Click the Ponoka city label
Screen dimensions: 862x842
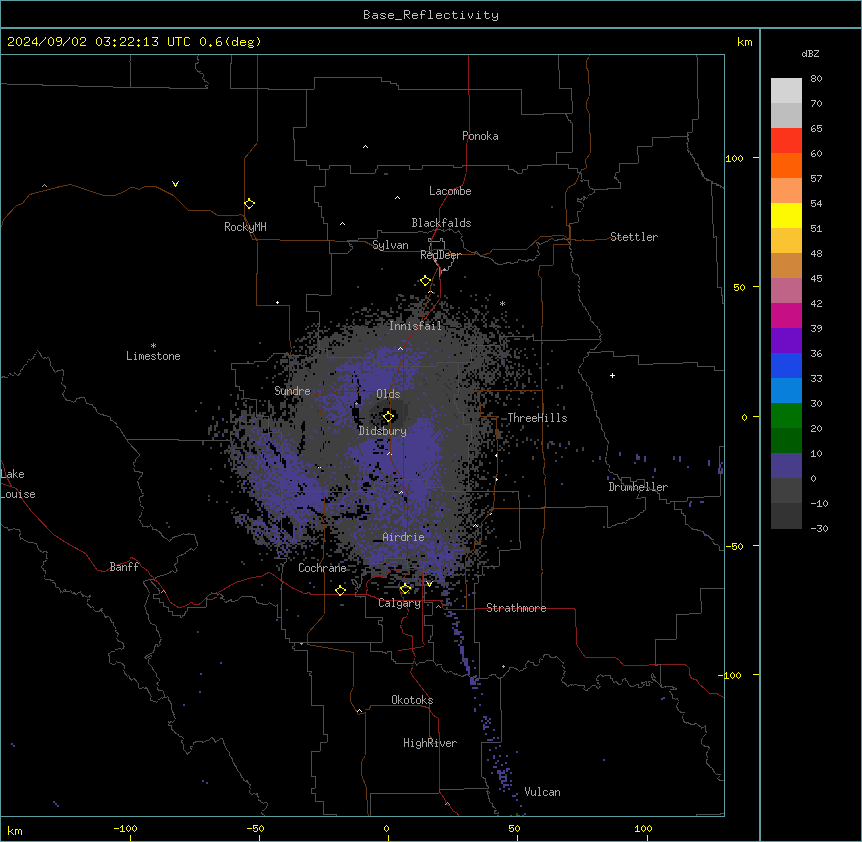(480, 136)
